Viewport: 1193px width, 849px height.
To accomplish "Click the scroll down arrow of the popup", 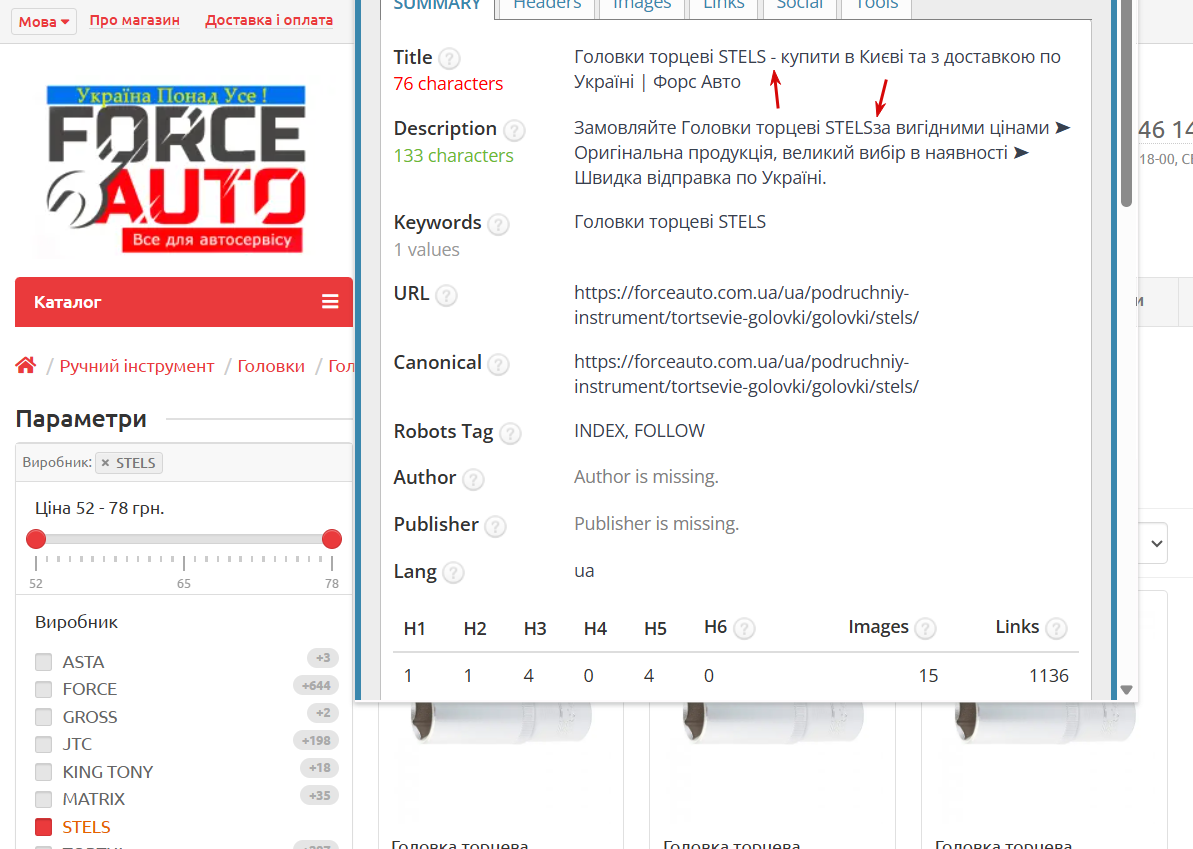I will [x=1127, y=690].
